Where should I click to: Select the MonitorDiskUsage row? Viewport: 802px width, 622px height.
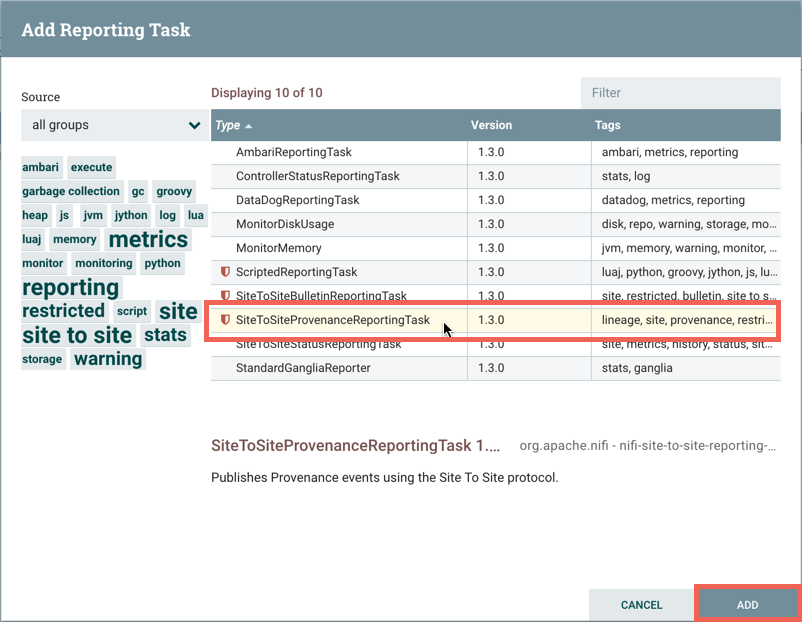pyautogui.click(x=496, y=224)
